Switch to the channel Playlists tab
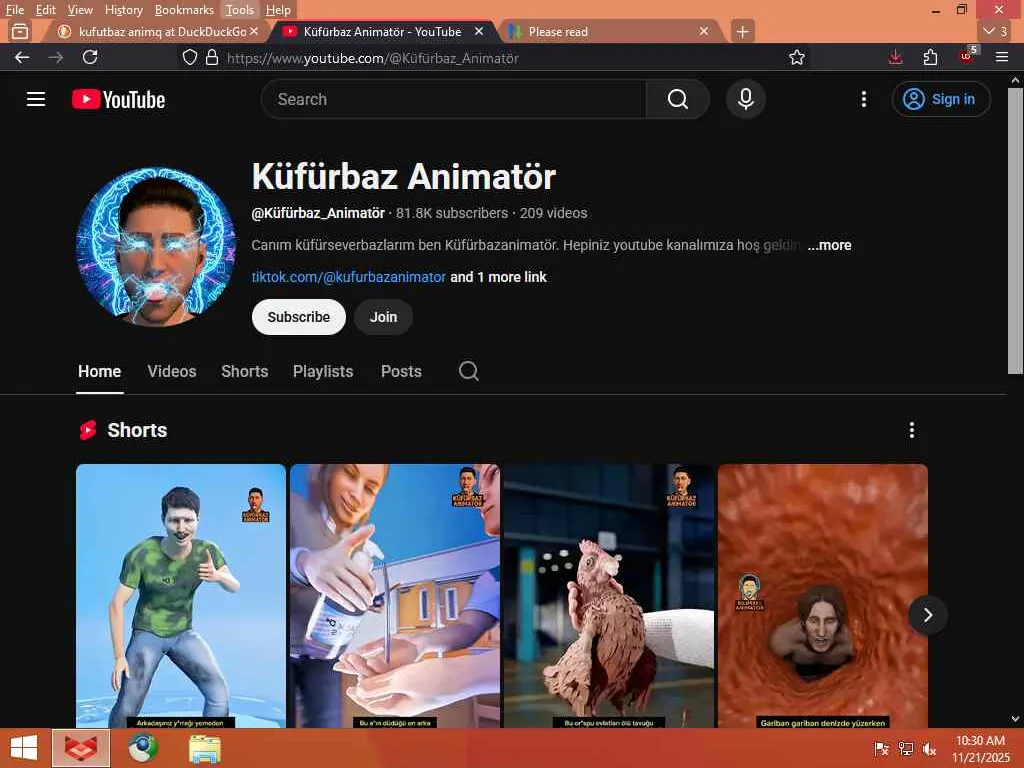This screenshot has height=768, width=1024. [323, 372]
